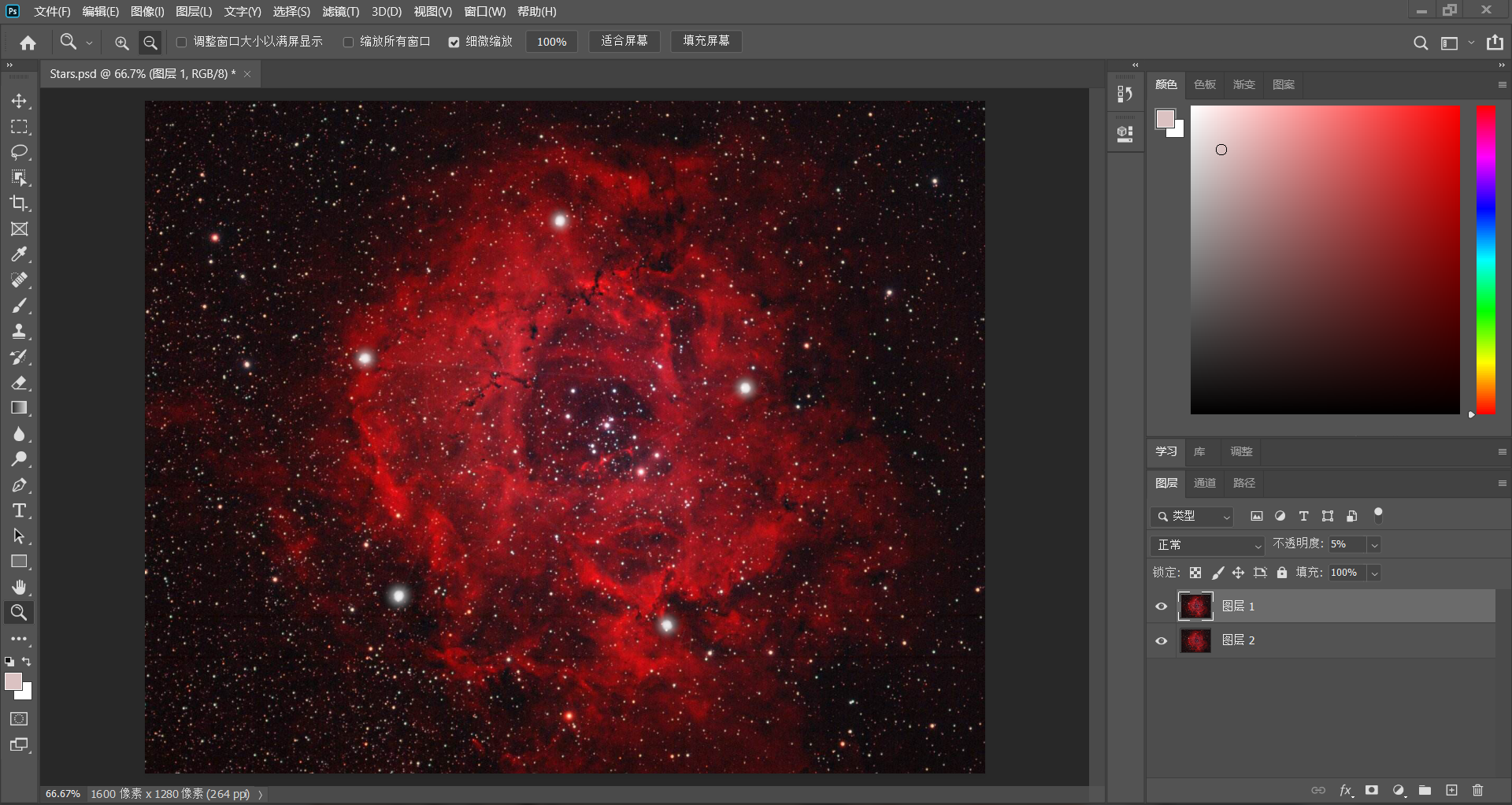Select the Rectangular Marquee tool
Viewport: 1512px width, 805px height.
pyautogui.click(x=19, y=127)
